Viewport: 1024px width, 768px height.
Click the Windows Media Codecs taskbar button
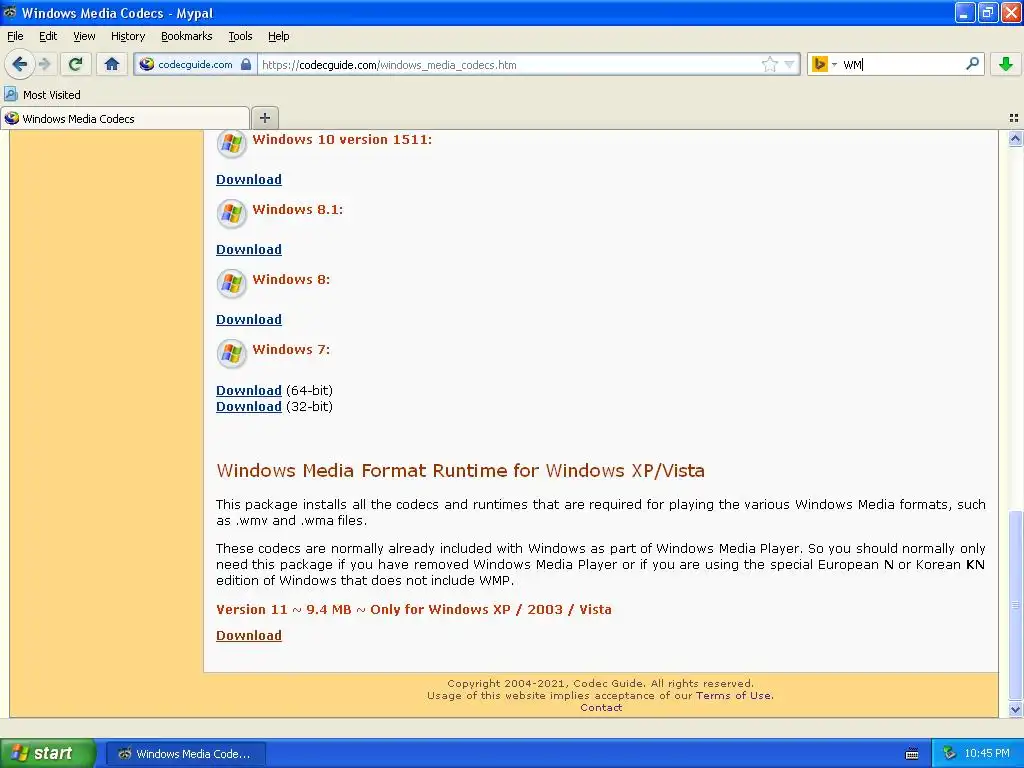coord(185,754)
